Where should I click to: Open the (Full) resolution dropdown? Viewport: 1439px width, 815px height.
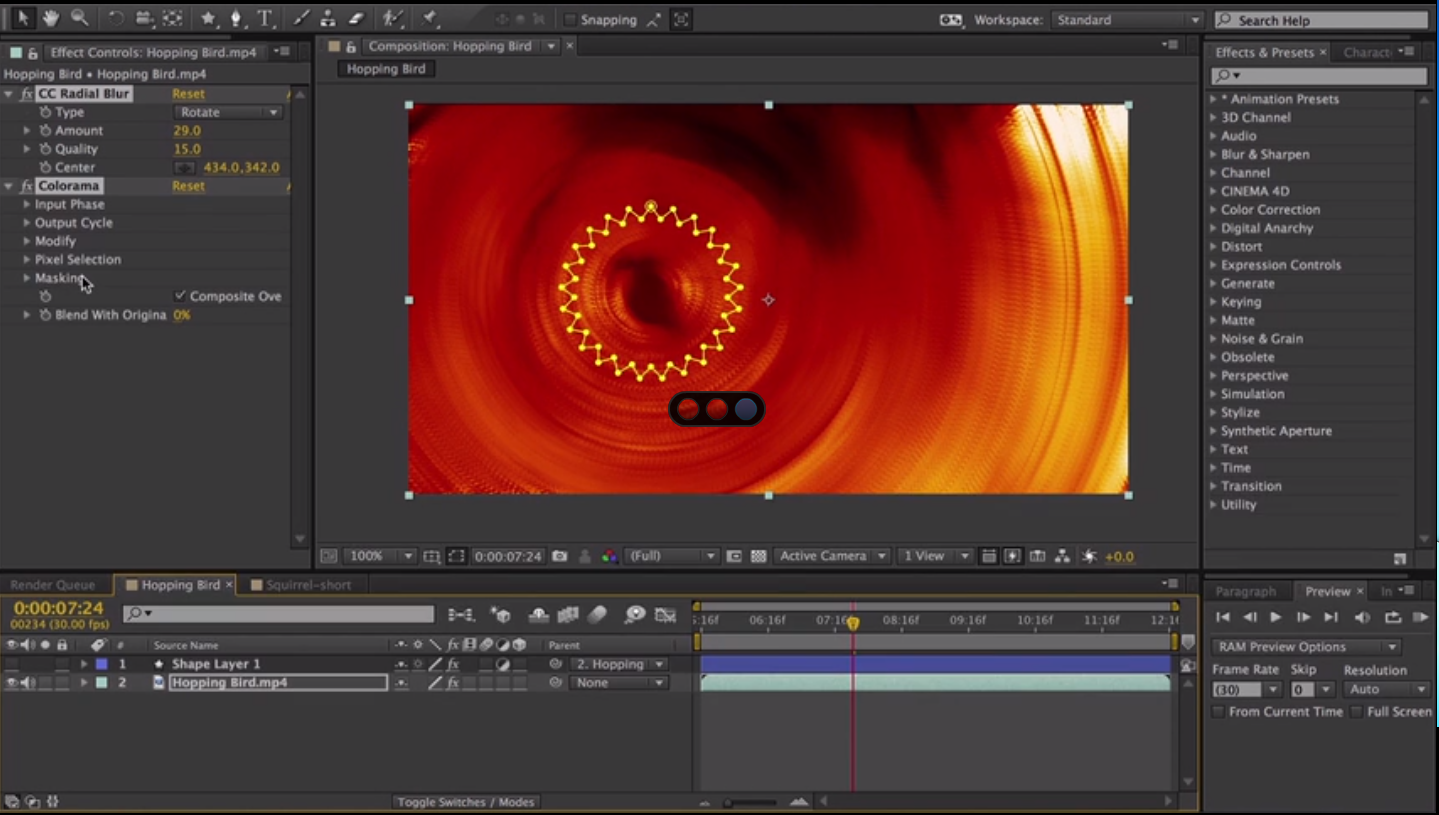(x=673, y=556)
